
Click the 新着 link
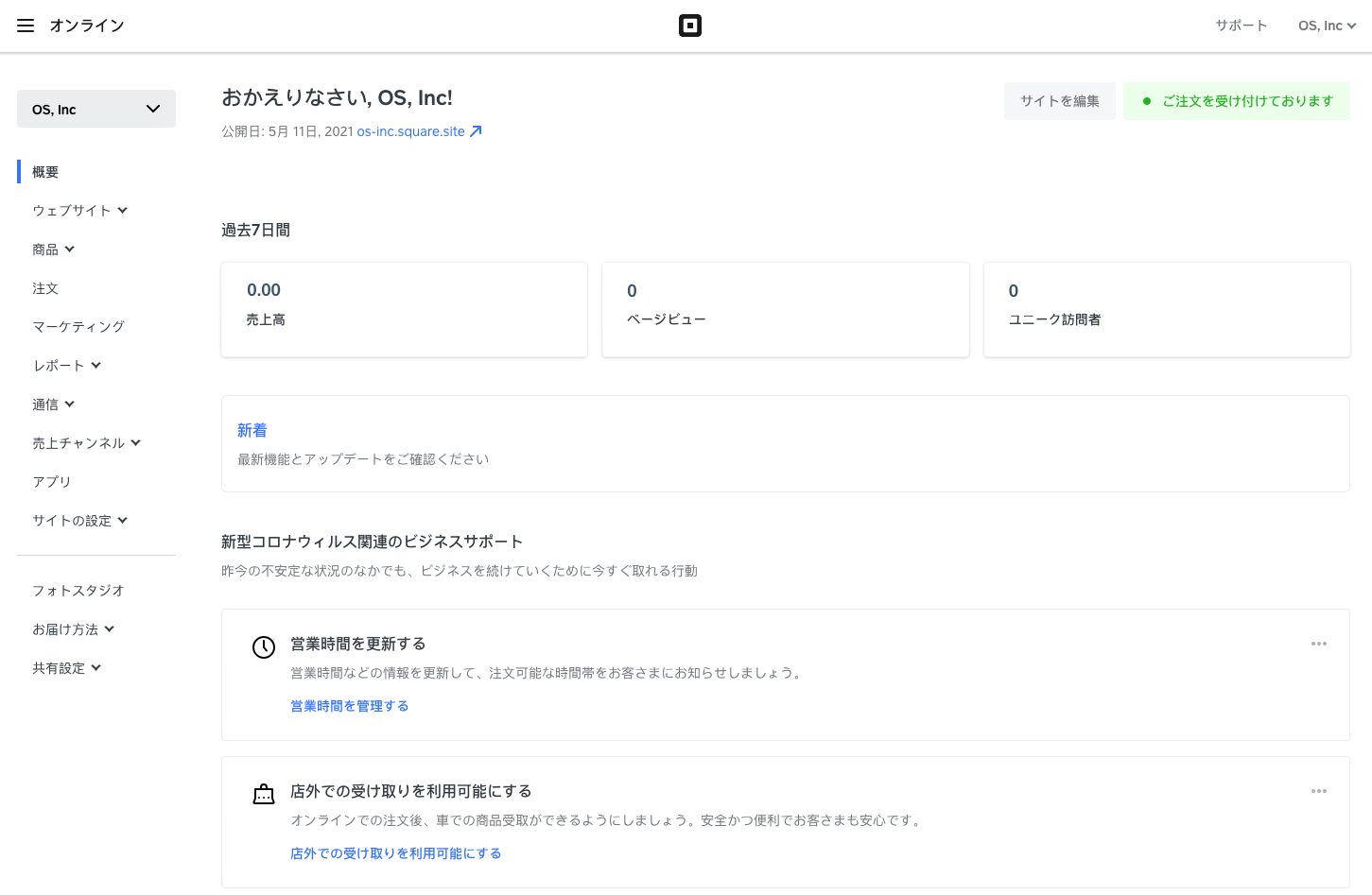tap(252, 430)
